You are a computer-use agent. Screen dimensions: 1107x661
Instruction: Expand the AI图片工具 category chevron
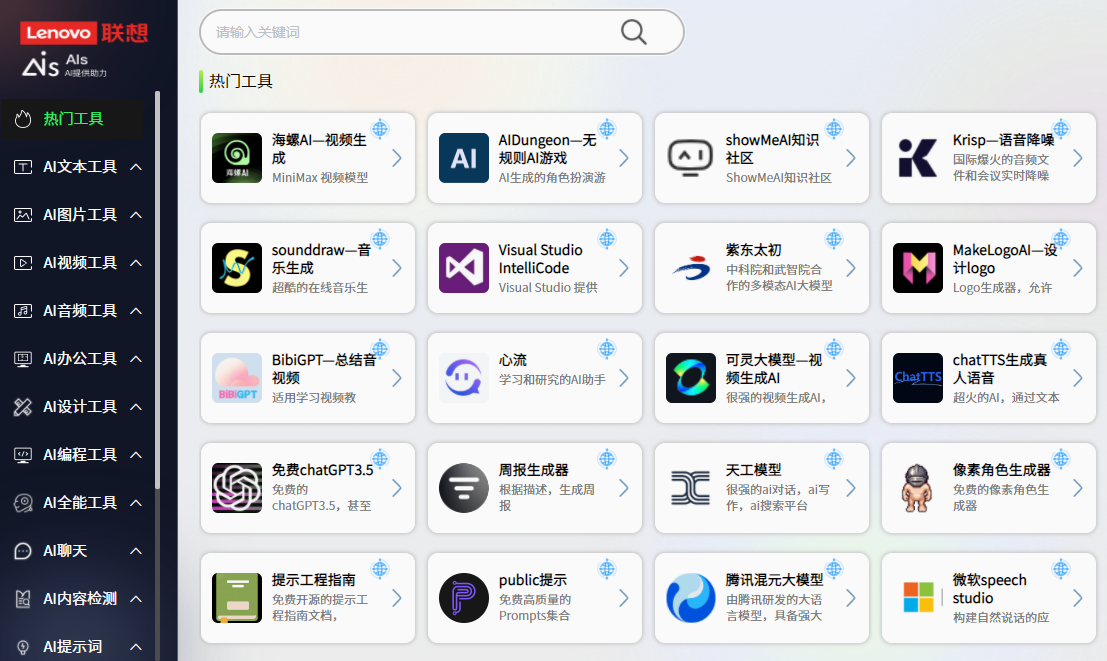136,215
